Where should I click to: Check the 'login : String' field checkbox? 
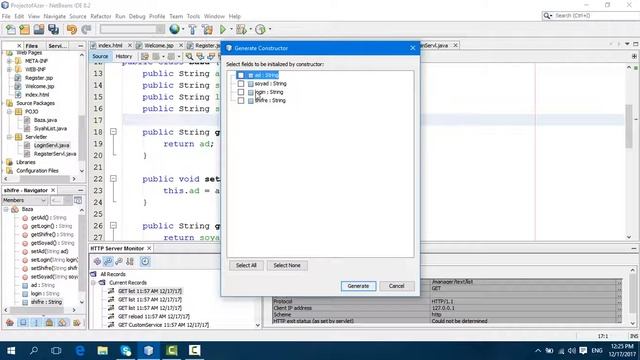coord(241,92)
